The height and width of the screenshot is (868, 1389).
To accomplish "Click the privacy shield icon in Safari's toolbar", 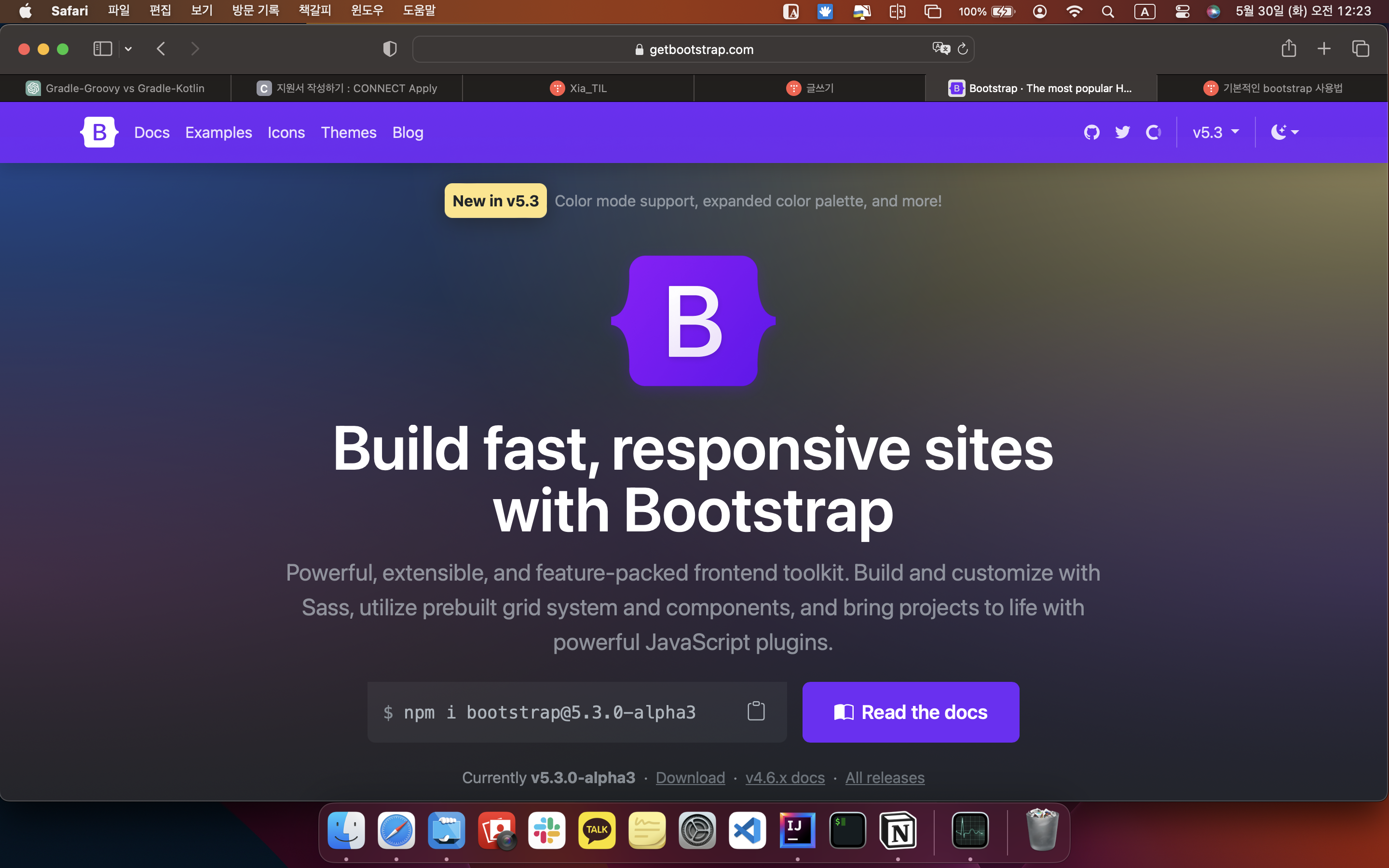I will click(x=390, y=49).
